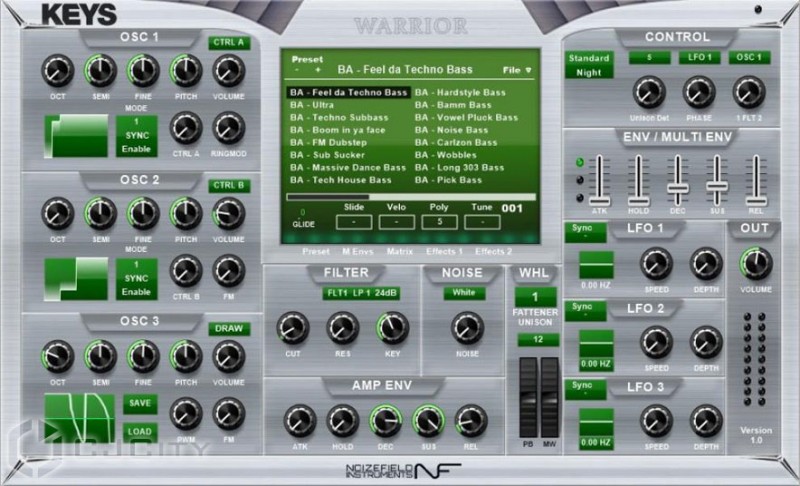Click the OSC 3 PWM knob

click(186, 414)
